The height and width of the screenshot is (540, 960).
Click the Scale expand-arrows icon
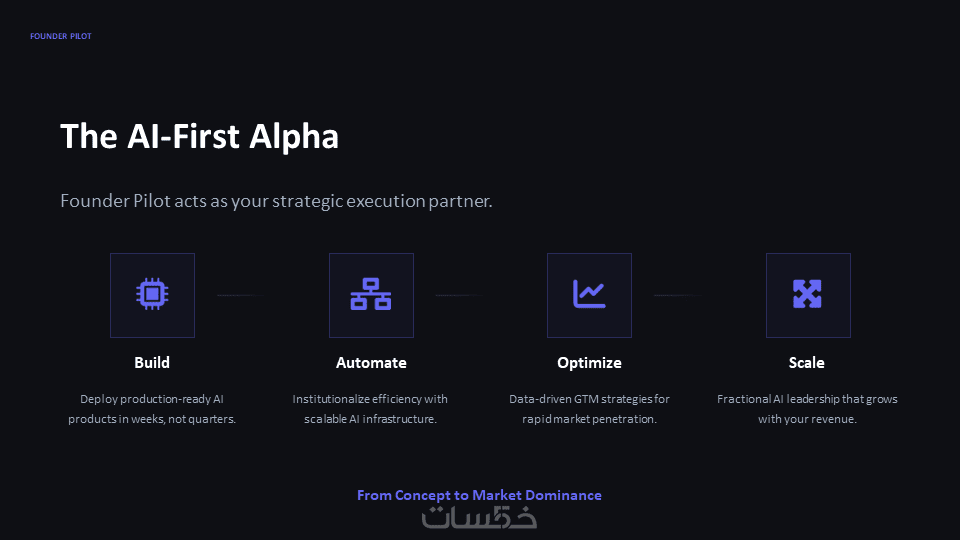[x=807, y=294]
